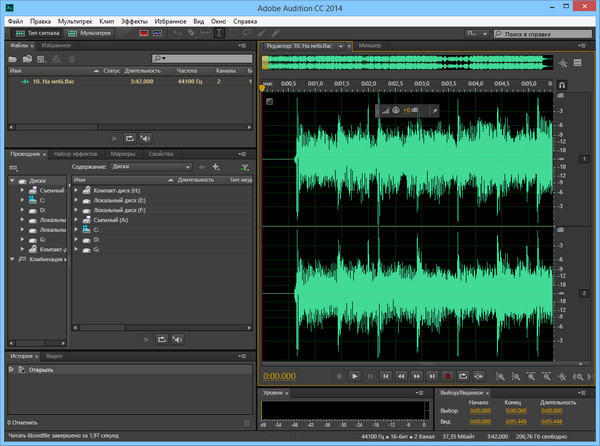
Task: Click the zoom navigator icon beside overview
Action: 563,64
